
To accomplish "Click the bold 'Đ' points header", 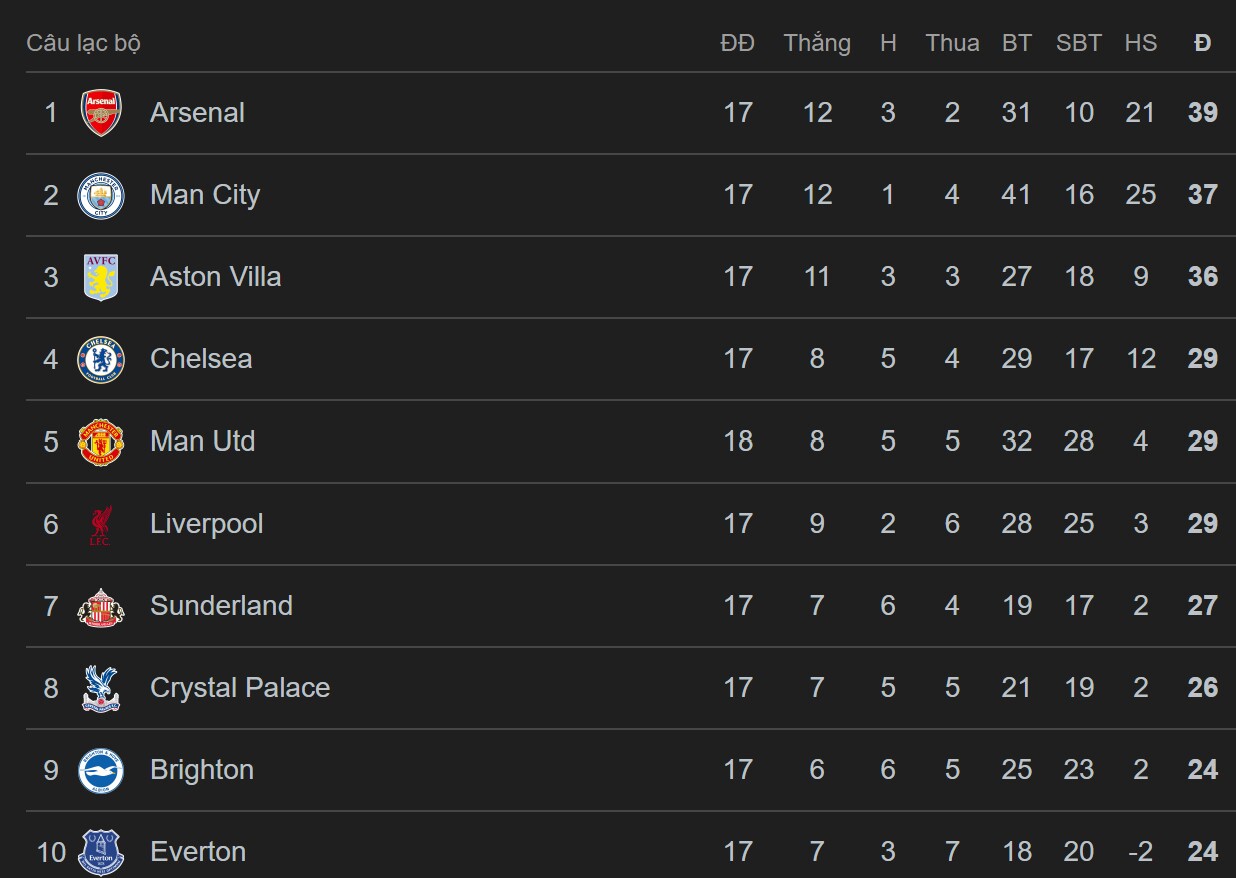I will [1202, 43].
